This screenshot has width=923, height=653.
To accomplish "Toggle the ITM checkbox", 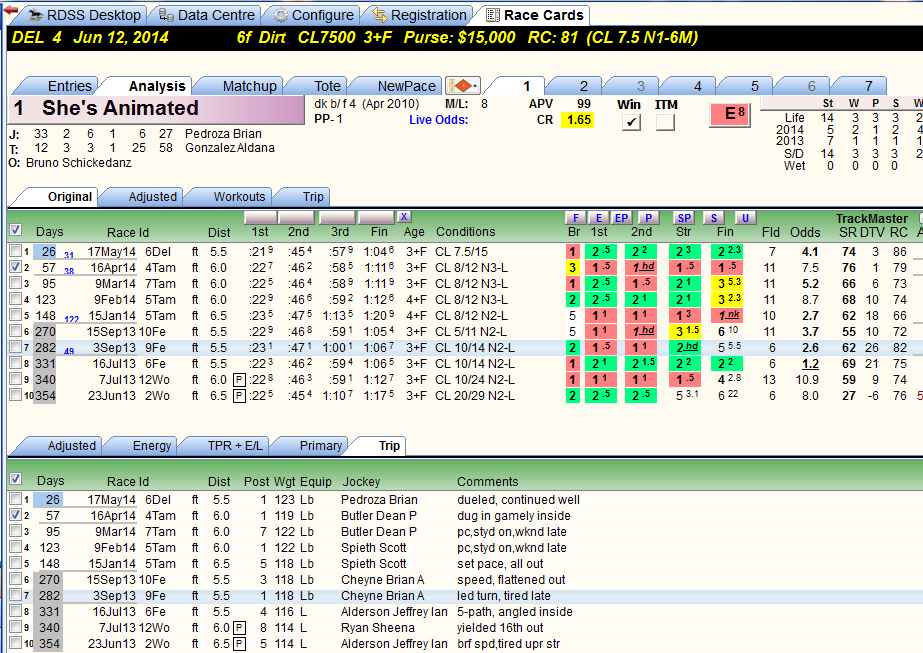I will point(665,122).
